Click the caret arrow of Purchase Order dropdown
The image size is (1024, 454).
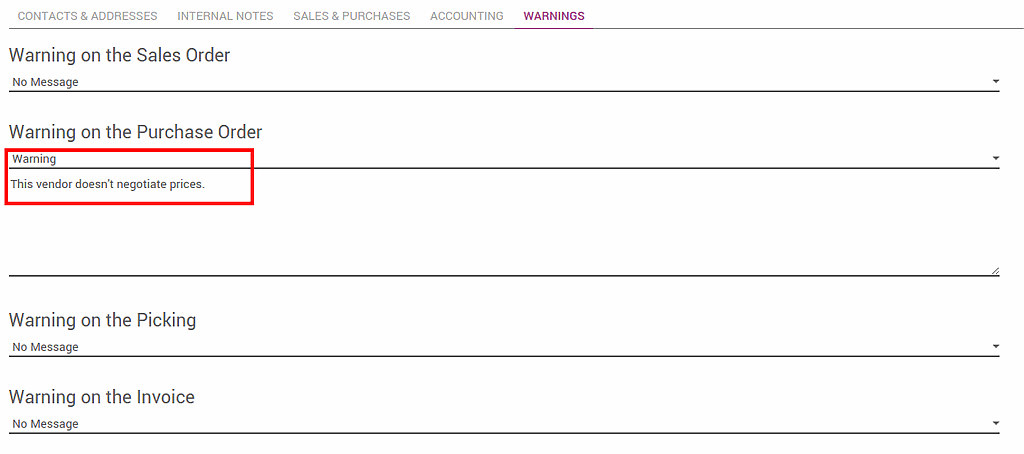(x=995, y=159)
